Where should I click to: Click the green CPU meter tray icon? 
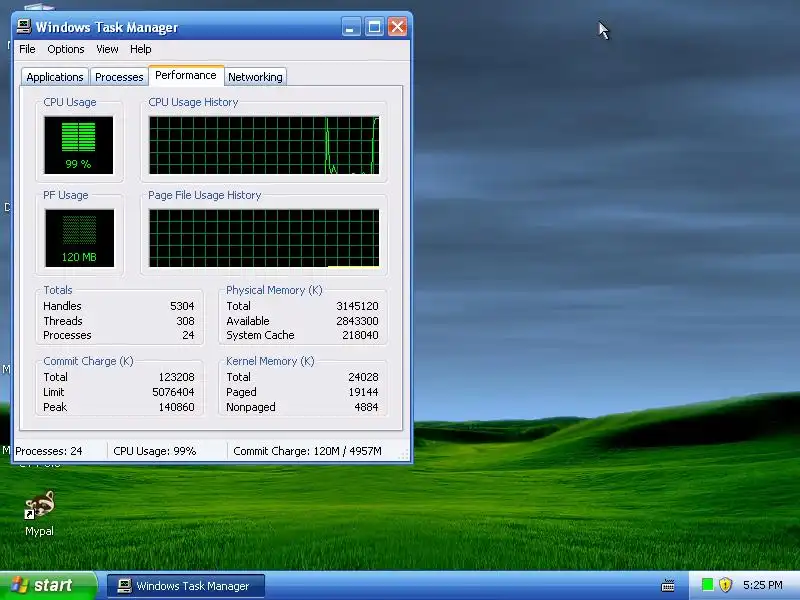(707, 585)
